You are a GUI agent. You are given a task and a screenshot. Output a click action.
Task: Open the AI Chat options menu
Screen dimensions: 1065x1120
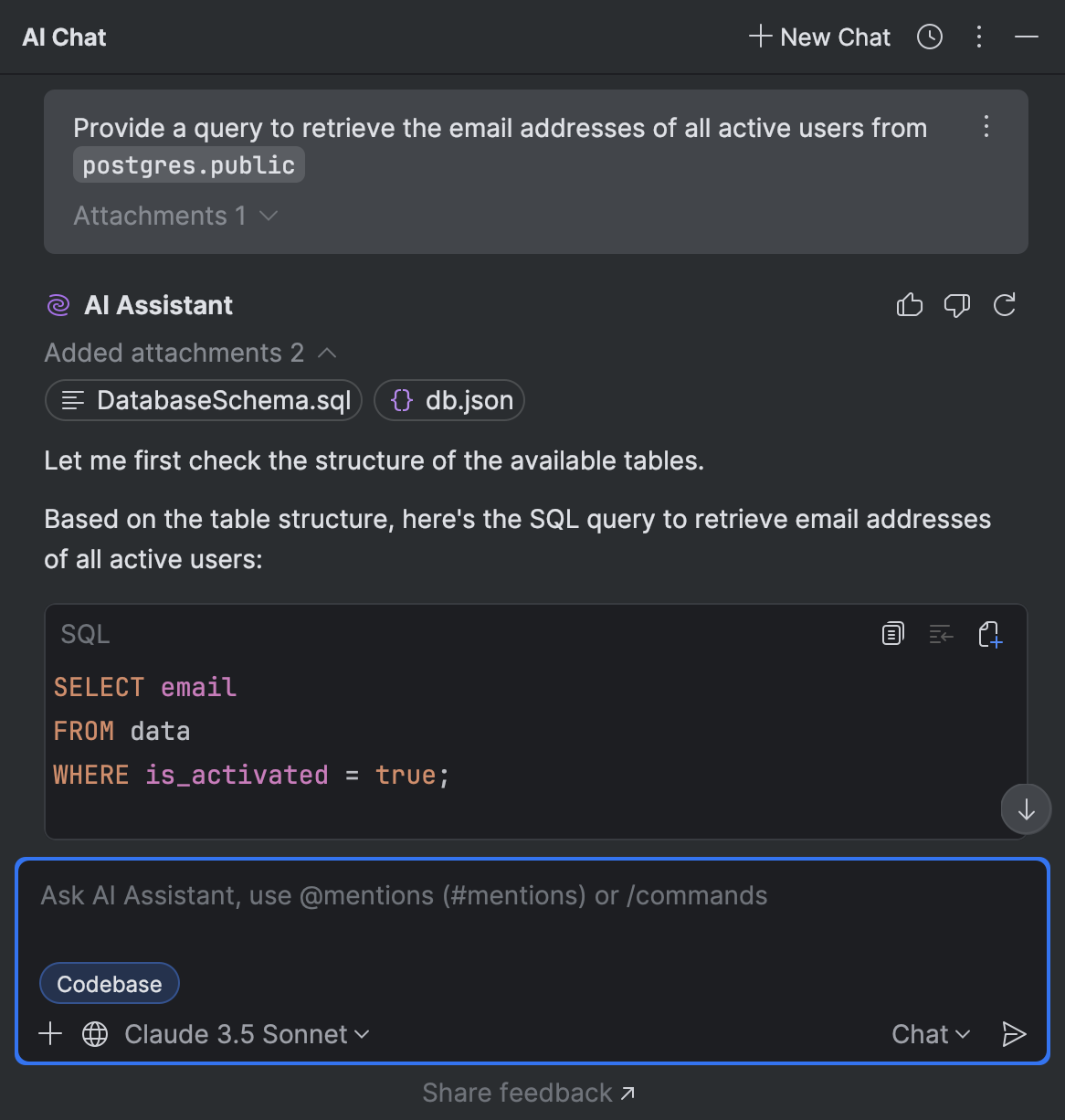(x=978, y=37)
